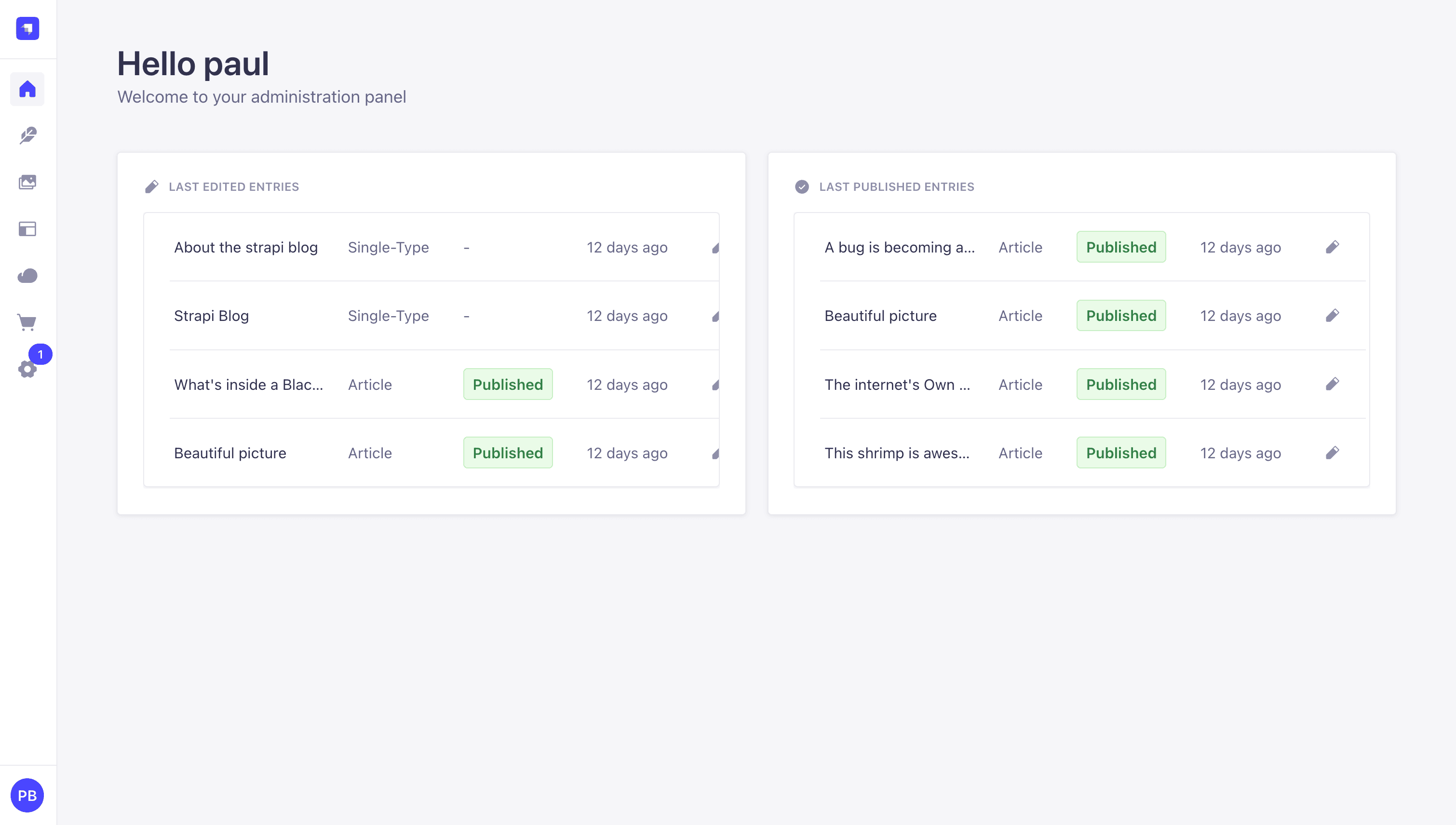
Task: Click 'The internet's Own ...' entry title
Action: click(x=897, y=385)
